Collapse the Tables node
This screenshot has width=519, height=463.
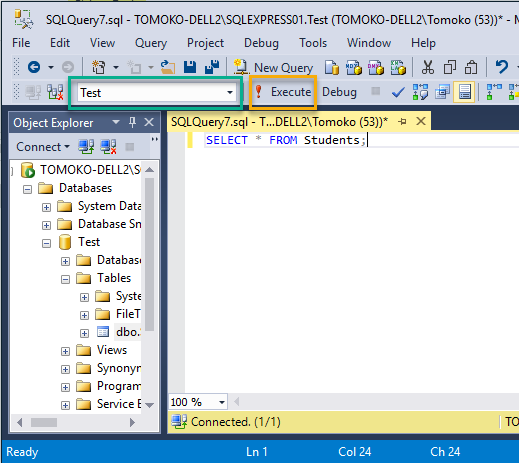tap(65, 280)
